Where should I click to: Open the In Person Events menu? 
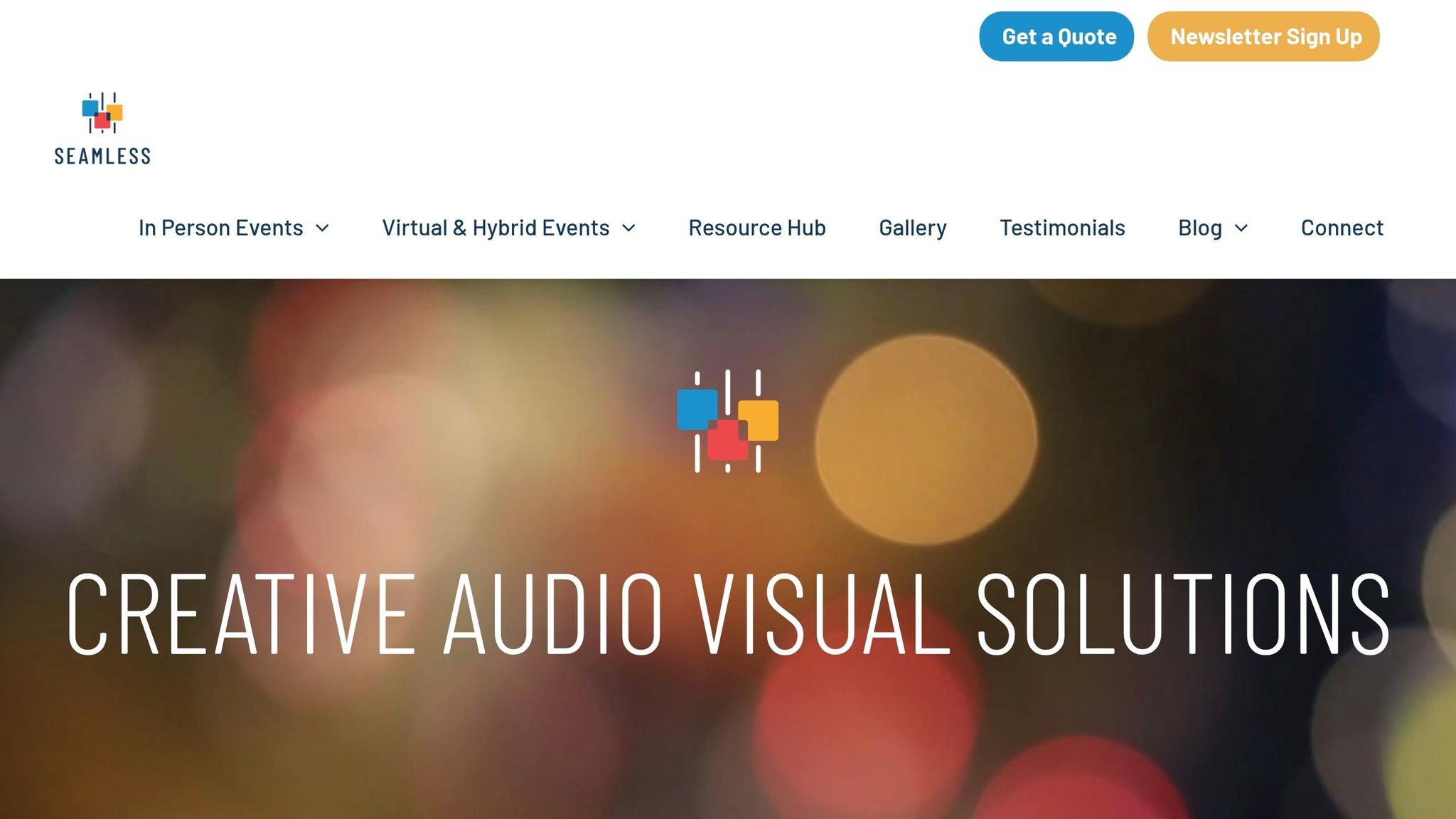[221, 227]
